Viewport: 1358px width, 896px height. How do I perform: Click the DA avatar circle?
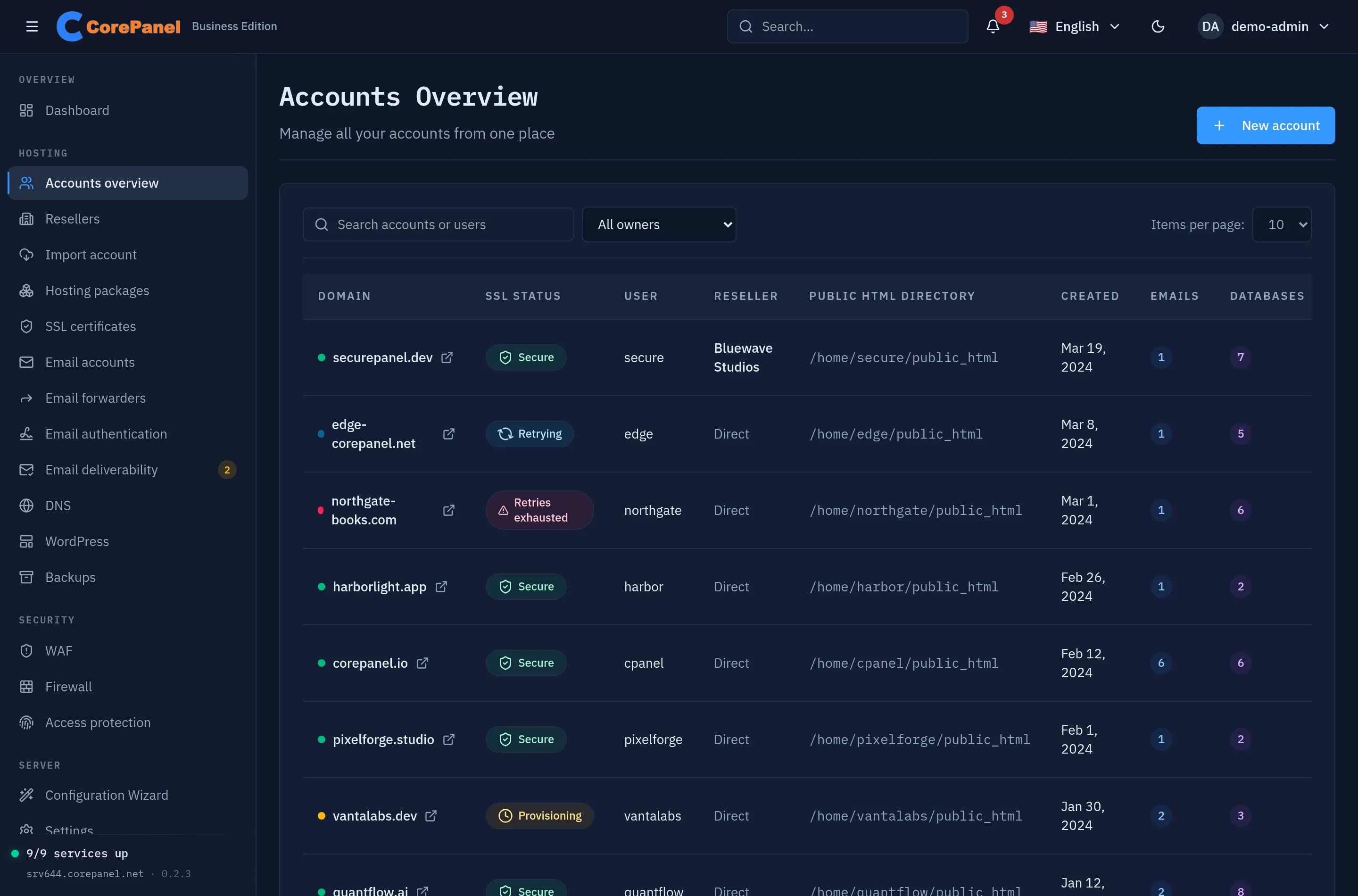tap(1210, 26)
